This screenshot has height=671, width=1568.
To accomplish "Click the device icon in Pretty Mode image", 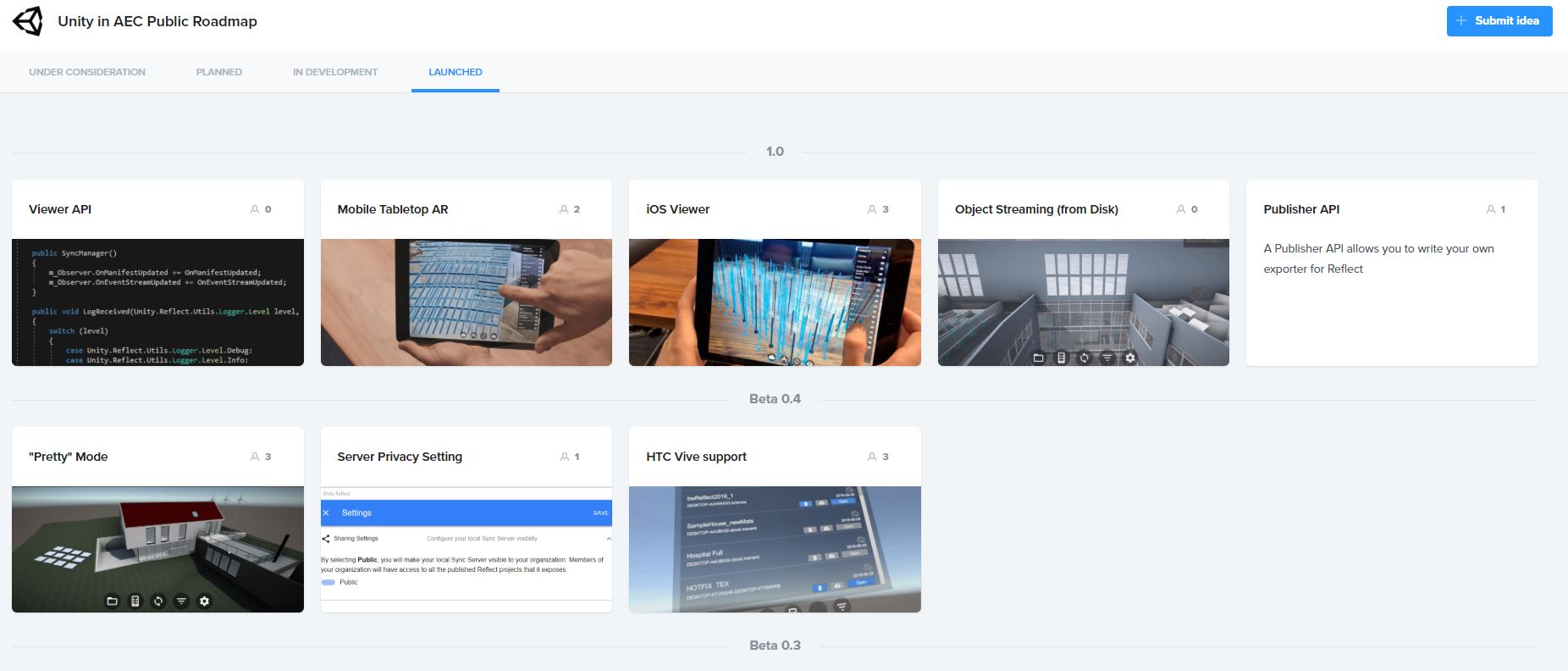I will (135, 601).
